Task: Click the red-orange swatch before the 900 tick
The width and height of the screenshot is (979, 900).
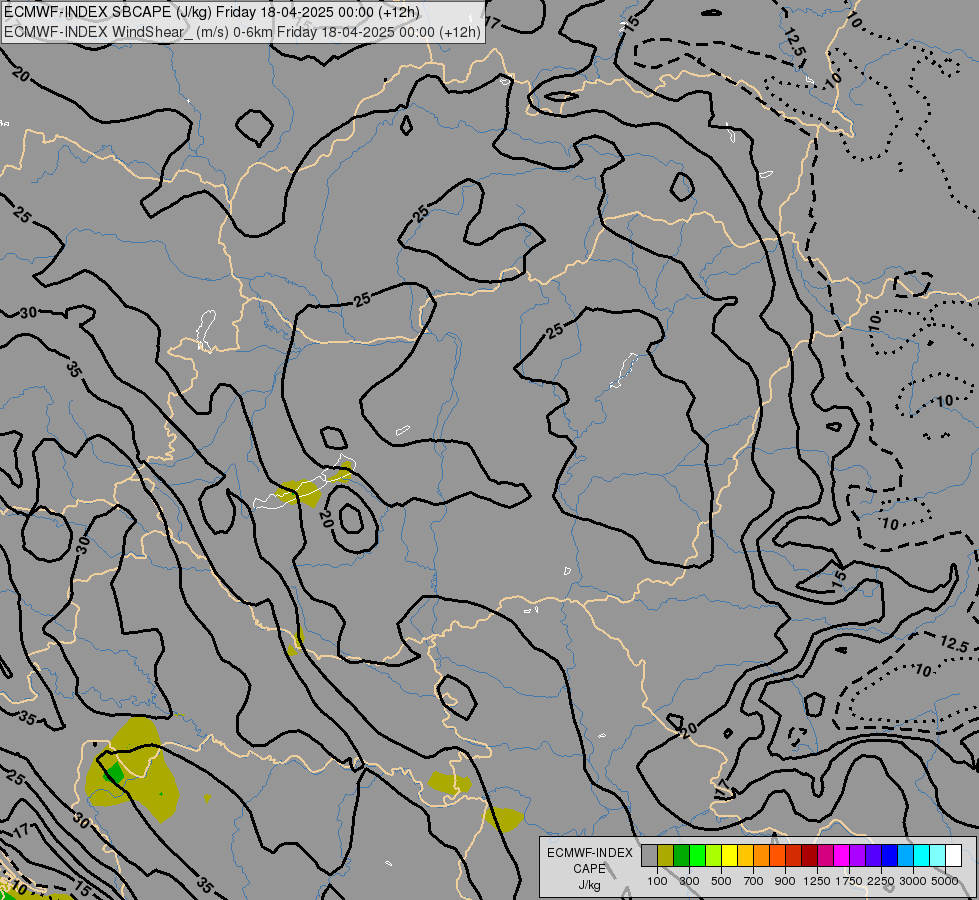Action: (777, 856)
